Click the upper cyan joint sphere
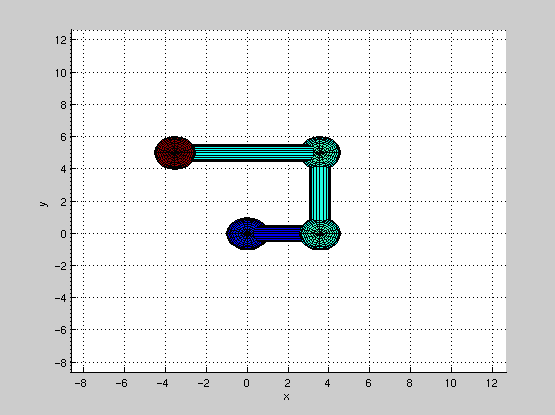 click(320, 152)
